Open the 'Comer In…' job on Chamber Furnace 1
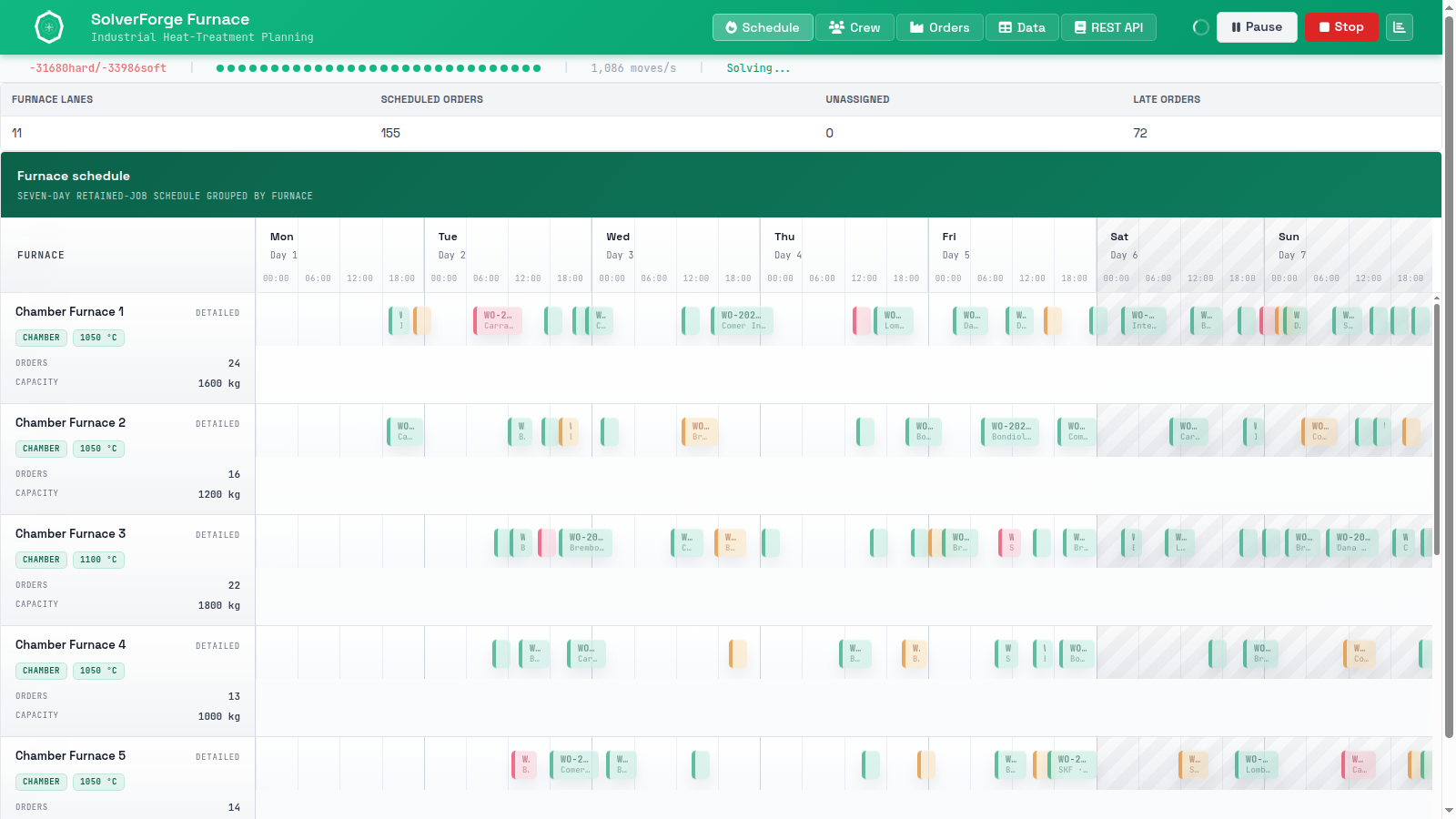 coord(743,320)
